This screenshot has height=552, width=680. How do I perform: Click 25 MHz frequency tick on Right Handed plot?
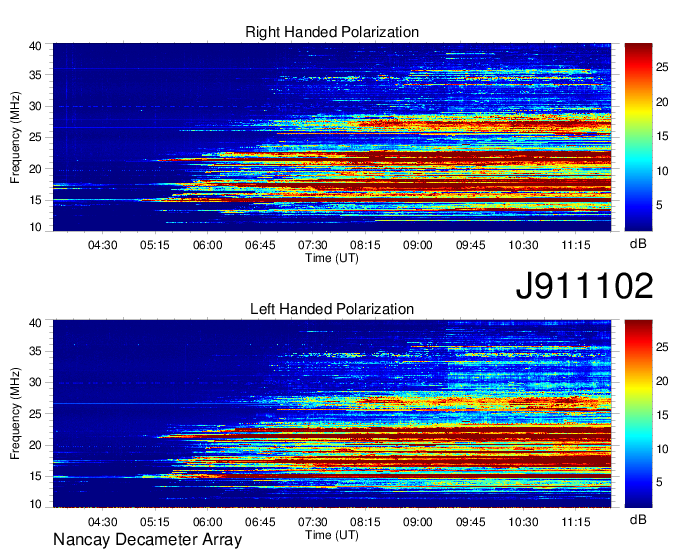coord(36,137)
